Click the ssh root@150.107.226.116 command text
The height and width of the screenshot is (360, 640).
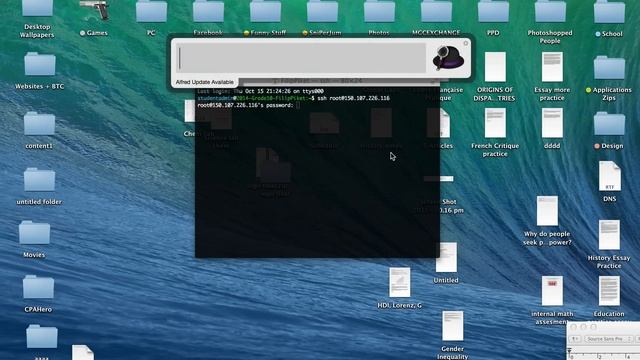pos(353,98)
